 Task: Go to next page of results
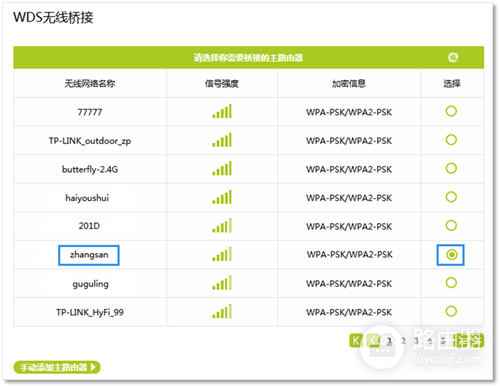pyautogui.click(x=461, y=341)
